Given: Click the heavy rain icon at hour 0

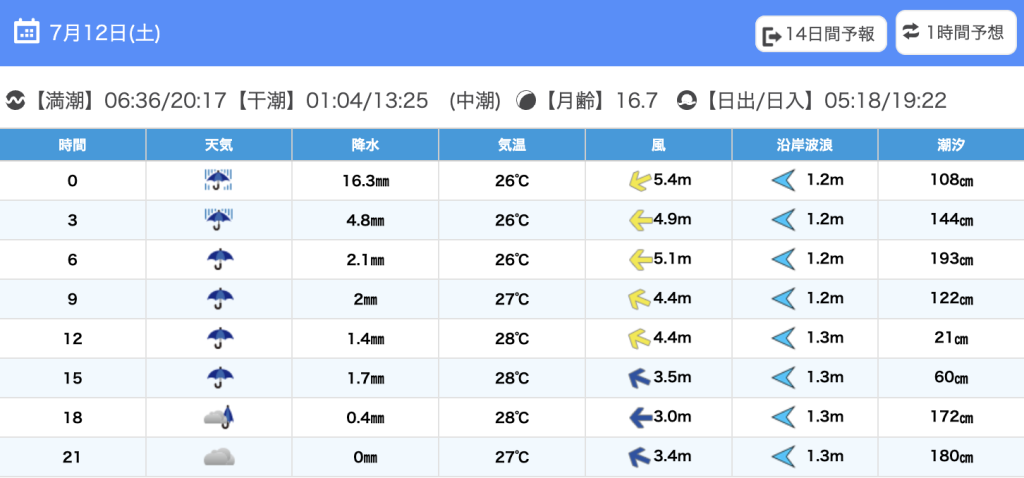Looking at the screenshot, I should 218,181.
